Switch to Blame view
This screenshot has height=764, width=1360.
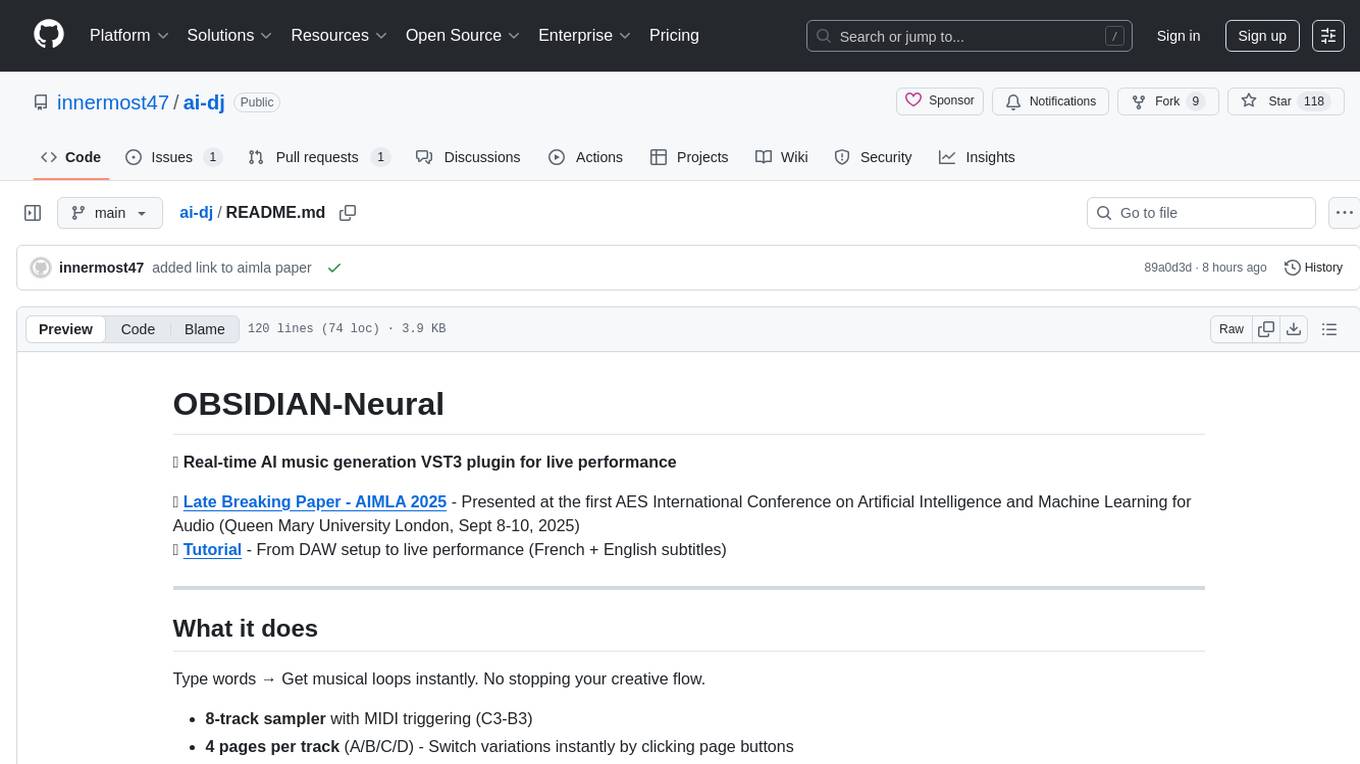click(x=204, y=329)
